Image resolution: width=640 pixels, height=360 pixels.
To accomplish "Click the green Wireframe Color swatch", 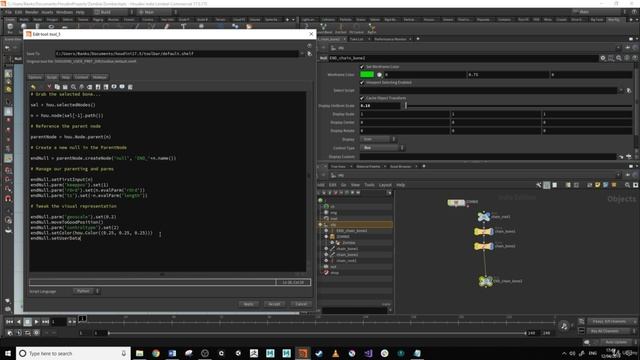I will click(x=367, y=74).
